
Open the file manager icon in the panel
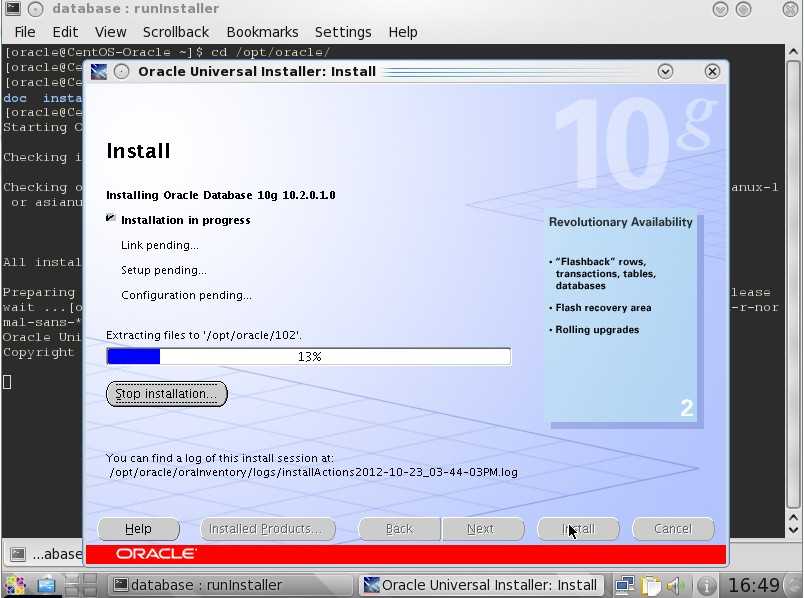pyautogui.click(x=46, y=586)
